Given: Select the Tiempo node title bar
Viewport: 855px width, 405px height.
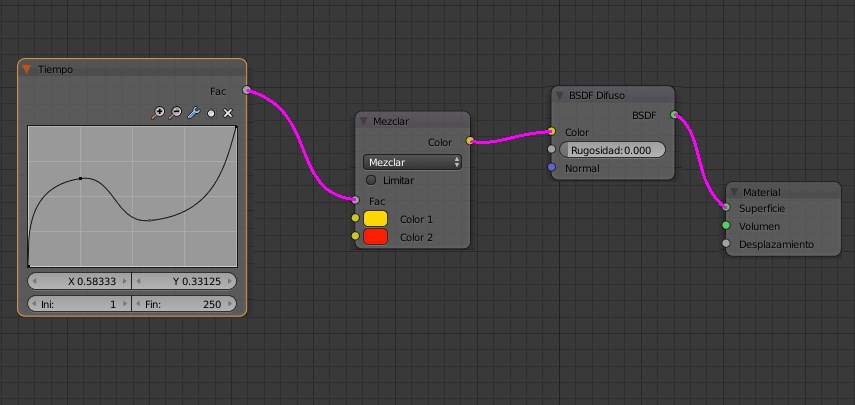Looking at the screenshot, I should [x=132, y=69].
